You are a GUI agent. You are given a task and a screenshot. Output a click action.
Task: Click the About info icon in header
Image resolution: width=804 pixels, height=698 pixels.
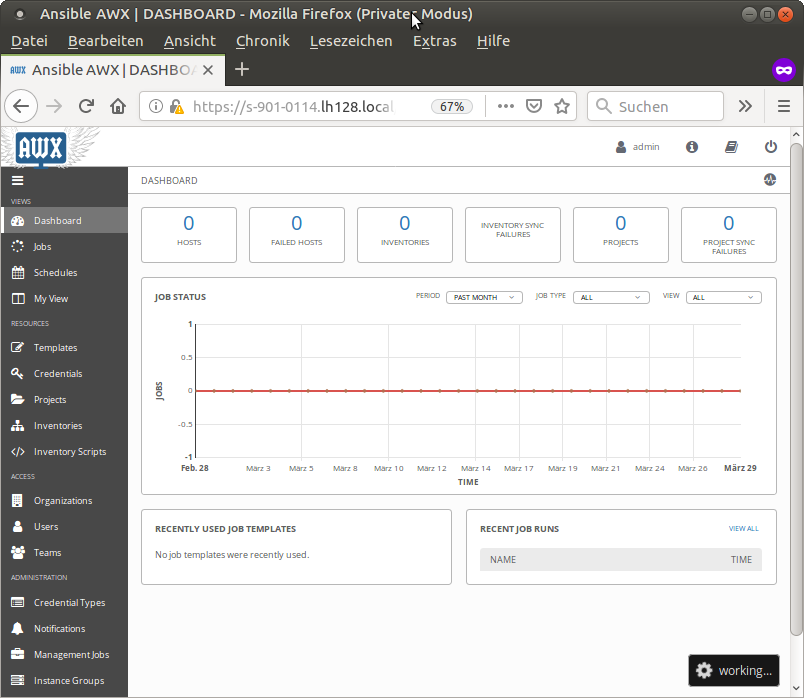pos(692,147)
